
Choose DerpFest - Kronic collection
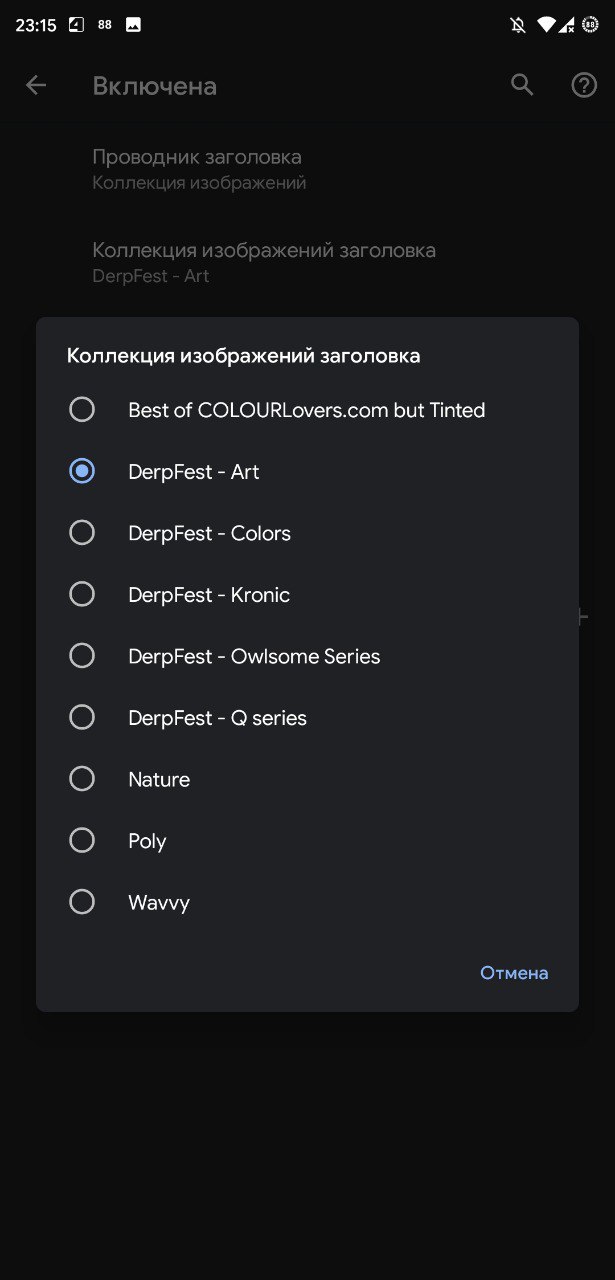coord(82,594)
